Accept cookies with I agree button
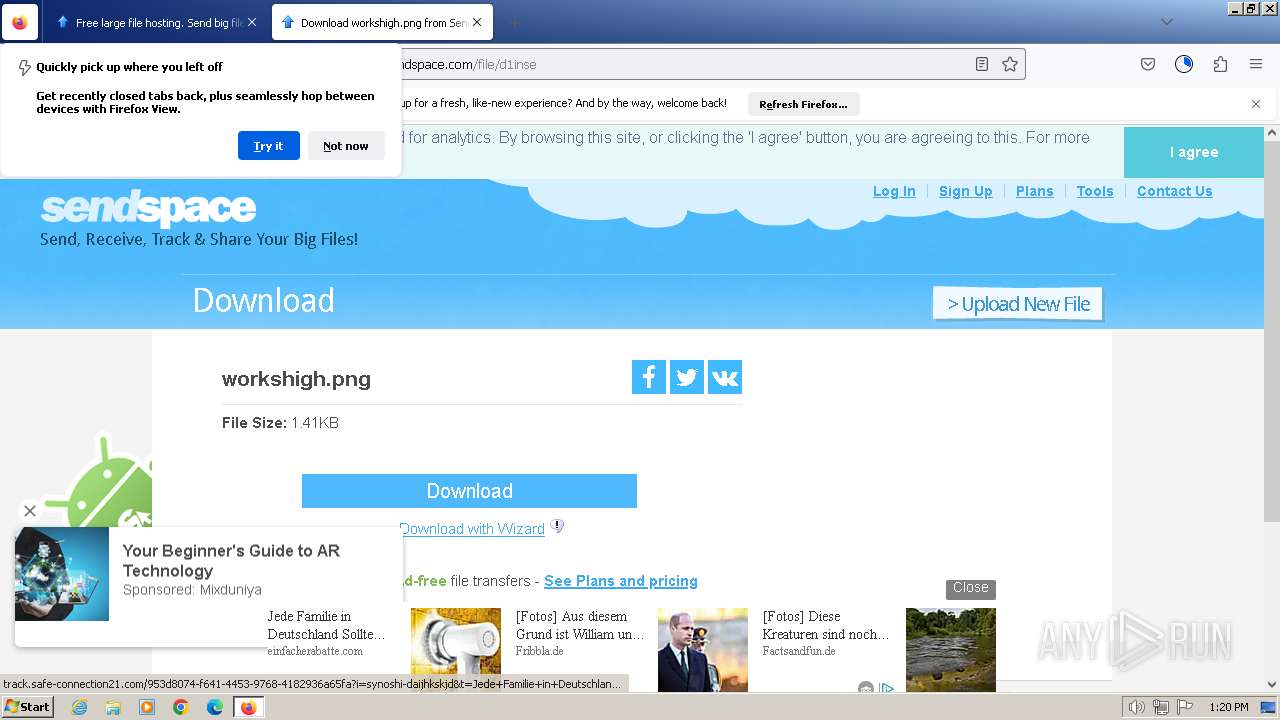The image size is (1280, 720). pyautogui.click(x=1194, y=152)
